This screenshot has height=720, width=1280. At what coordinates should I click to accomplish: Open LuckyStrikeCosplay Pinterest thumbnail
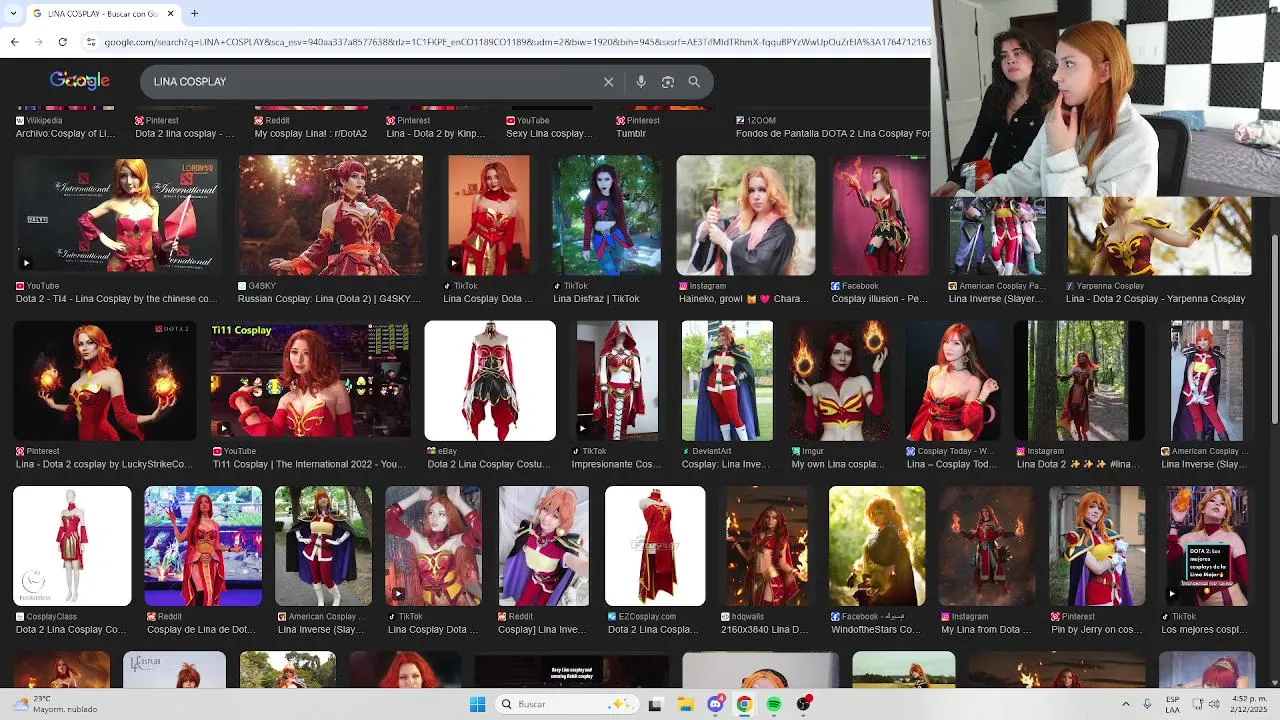[x=104, y=381]
